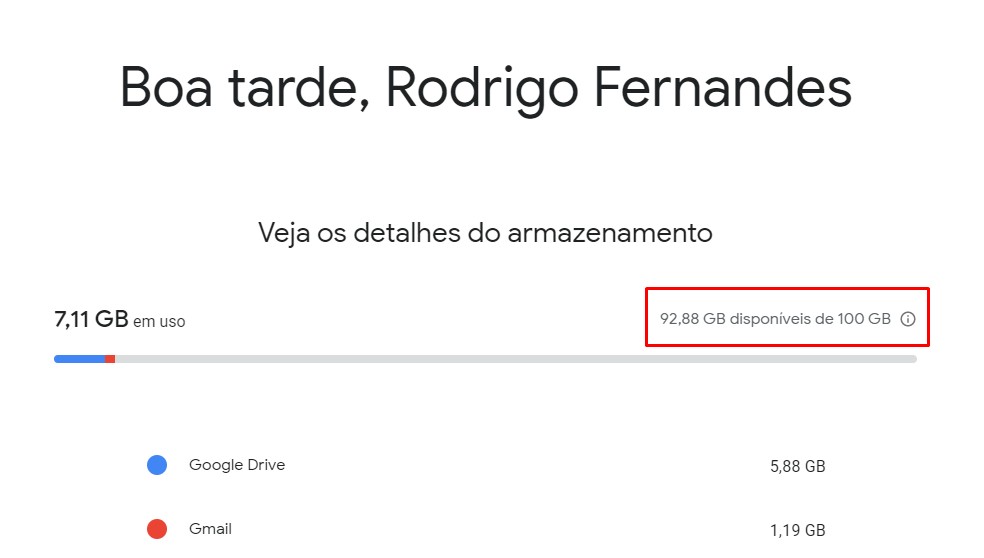Screen dimensions: 984x558
Task: Click the red segment of the storage bar
Action: coord(110,359)
